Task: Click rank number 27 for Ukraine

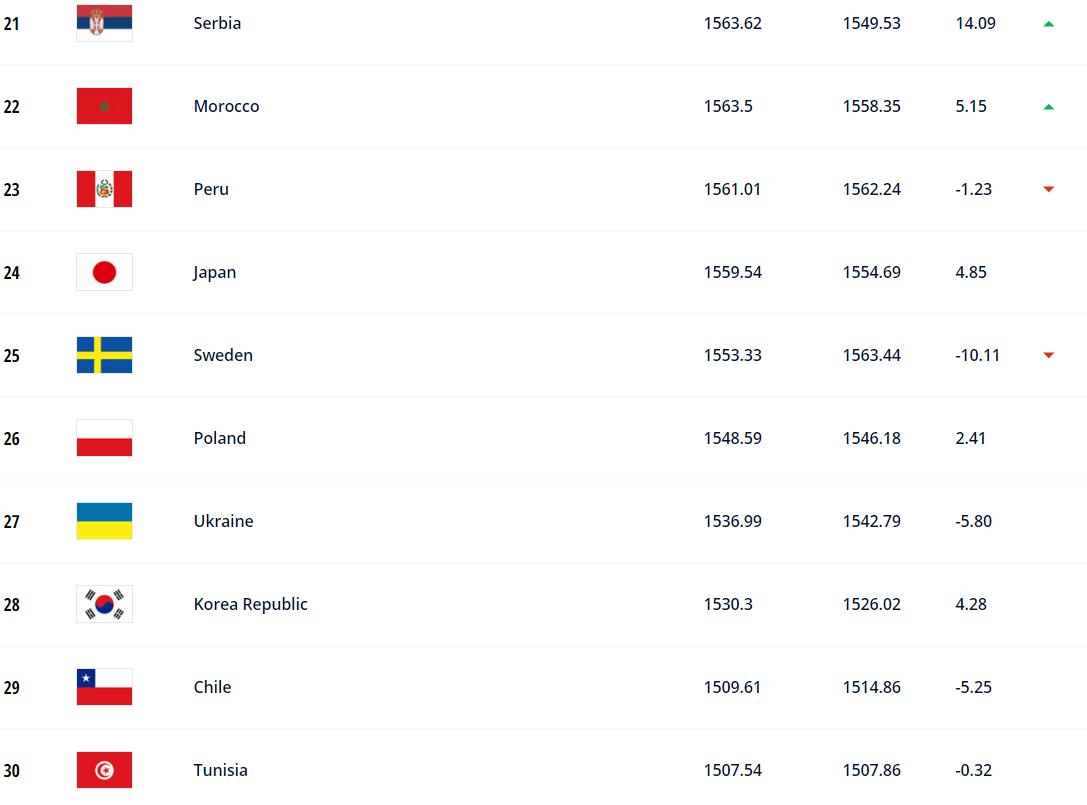Action: [x=11, y=522]
